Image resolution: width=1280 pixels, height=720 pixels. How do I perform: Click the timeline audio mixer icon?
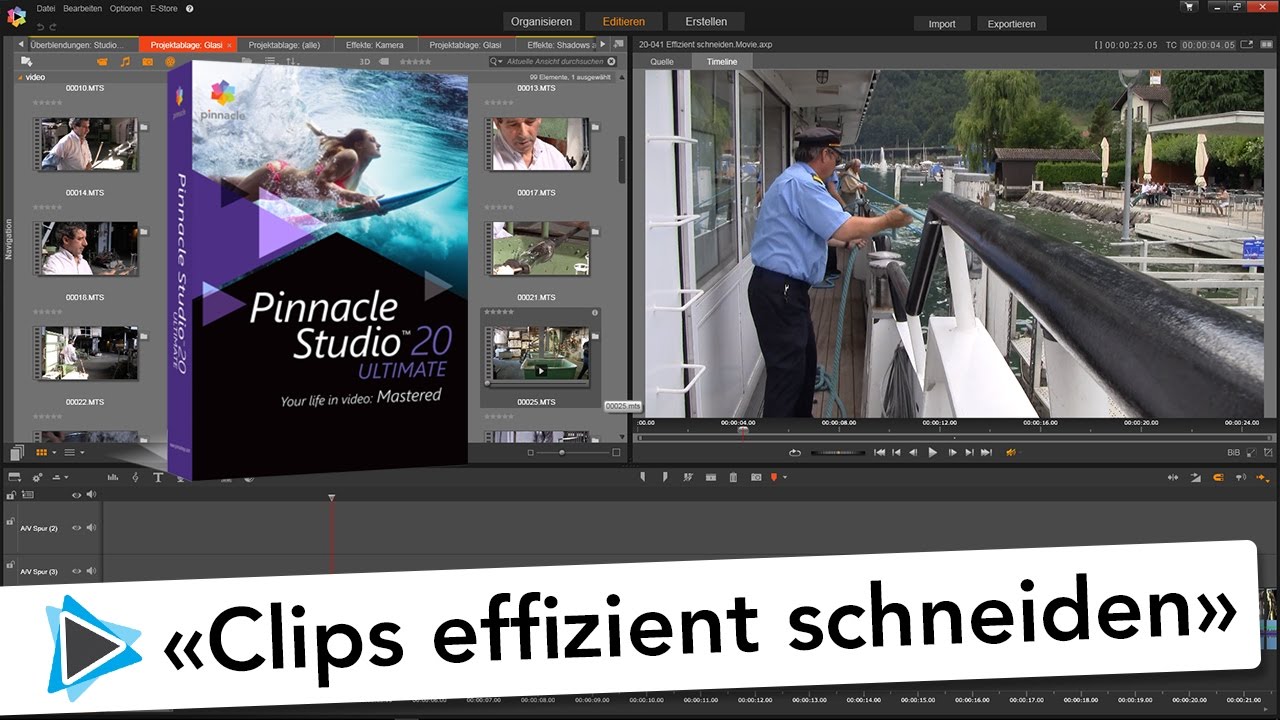pyautogui.click(x=112, y=478)
